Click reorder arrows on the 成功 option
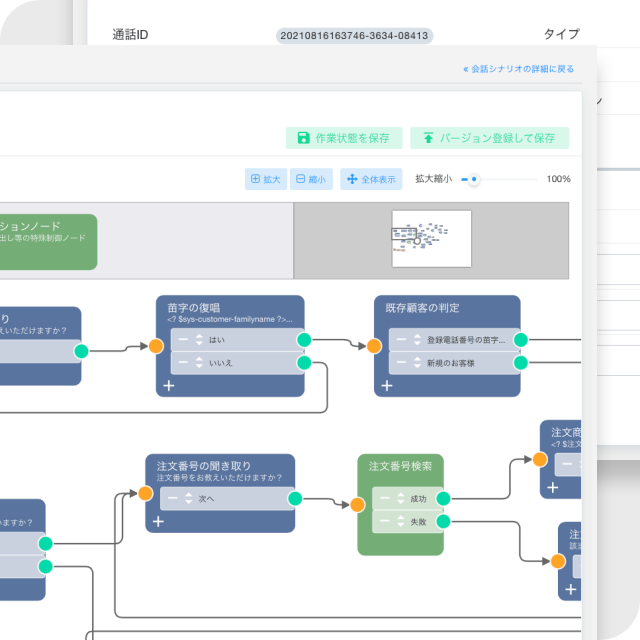Viewport: 640px width, 640px height. coord(399,498)
